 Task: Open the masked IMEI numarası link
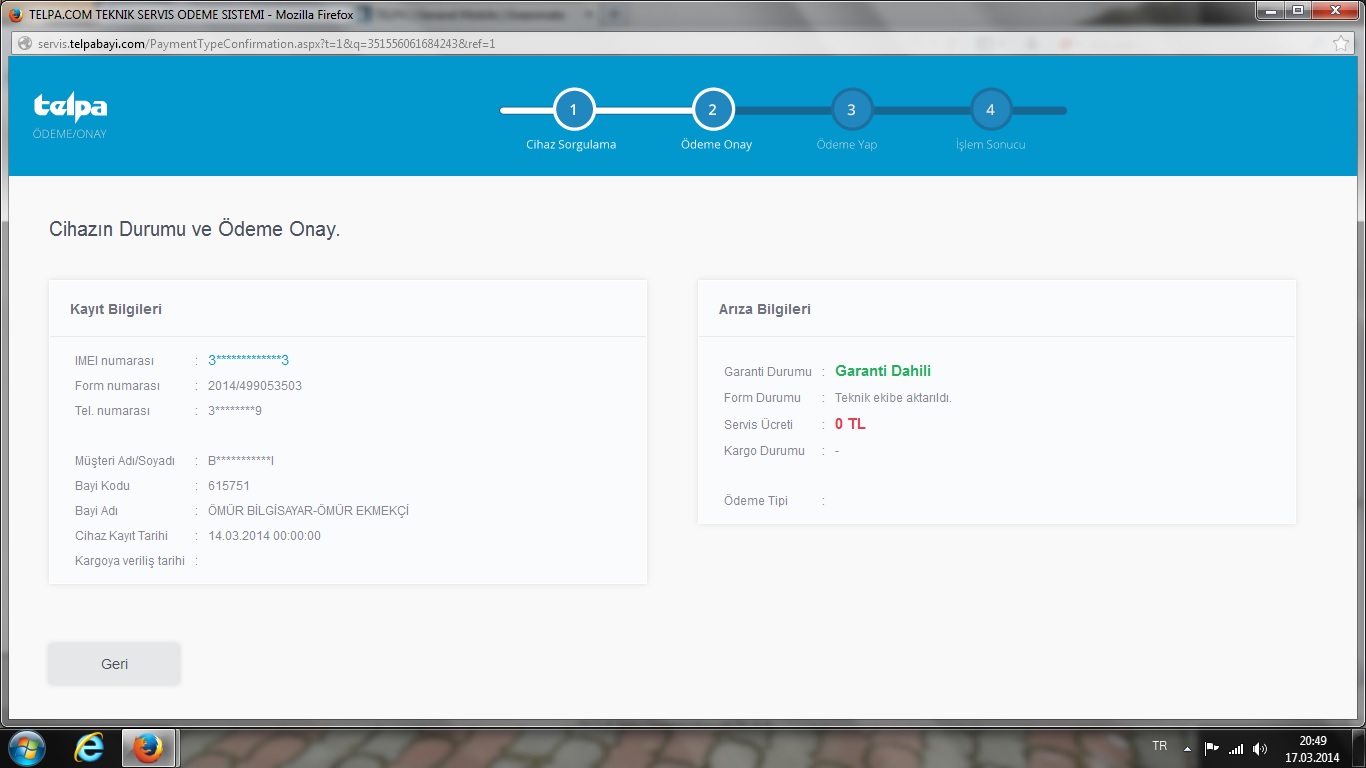coord(248,360)
